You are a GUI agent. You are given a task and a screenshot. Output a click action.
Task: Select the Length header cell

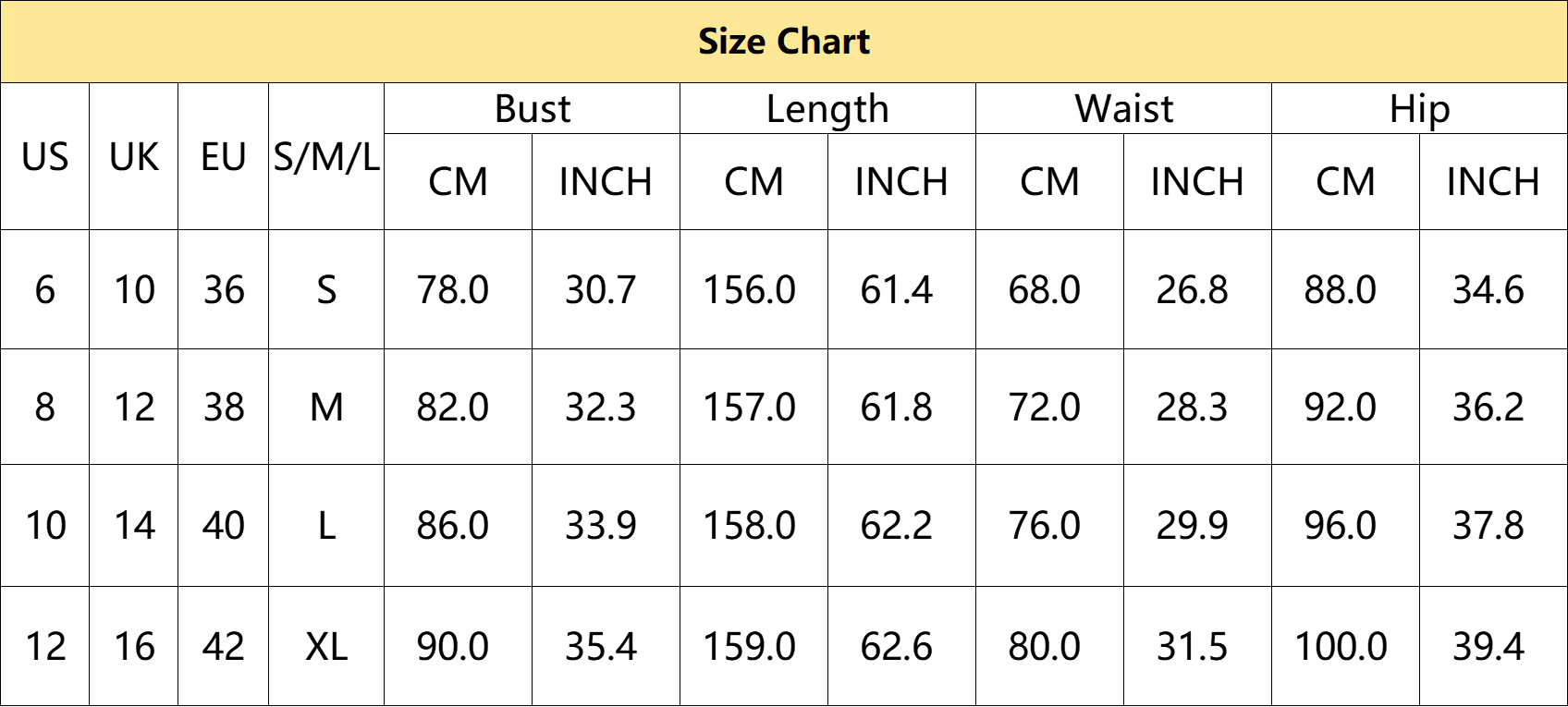coord(827,109)
